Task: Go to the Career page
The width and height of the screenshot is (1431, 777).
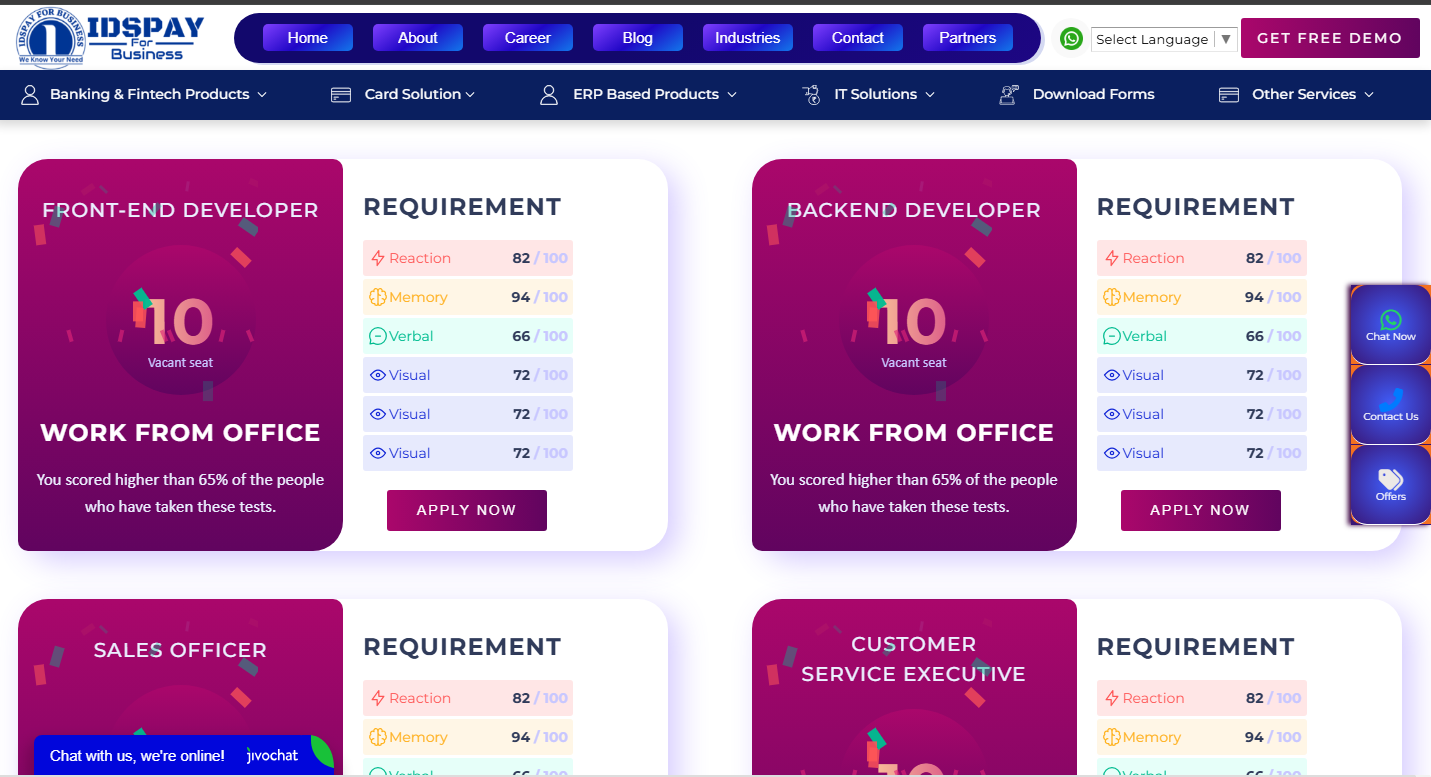Action: click(x=527, y=38)
